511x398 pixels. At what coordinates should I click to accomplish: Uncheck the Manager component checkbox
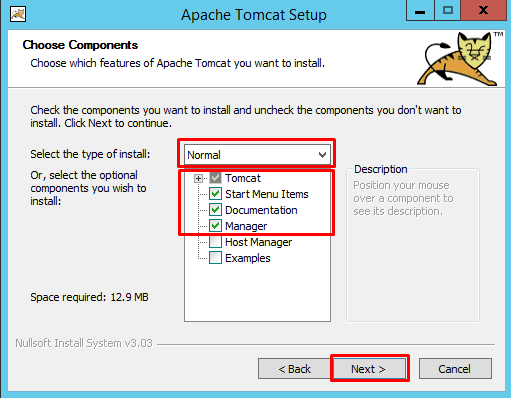pyautogui.click(x=215, y=226)
